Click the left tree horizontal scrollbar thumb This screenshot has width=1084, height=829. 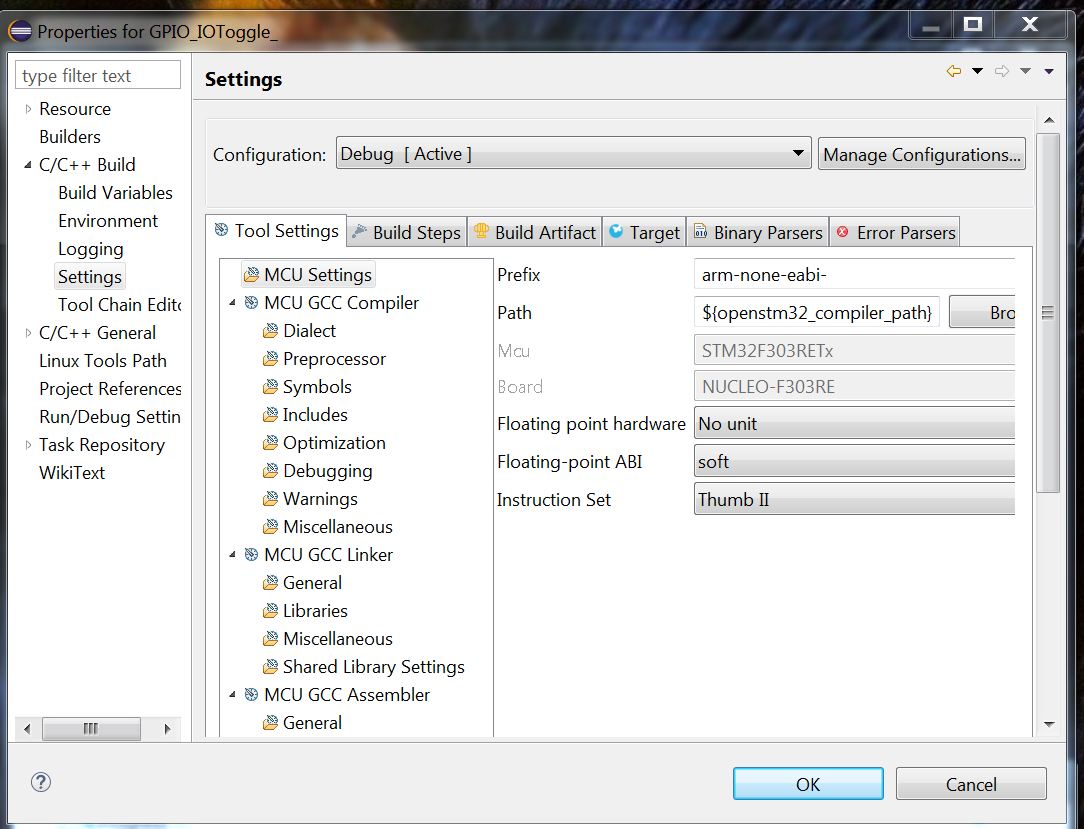(x=91, y=729)
